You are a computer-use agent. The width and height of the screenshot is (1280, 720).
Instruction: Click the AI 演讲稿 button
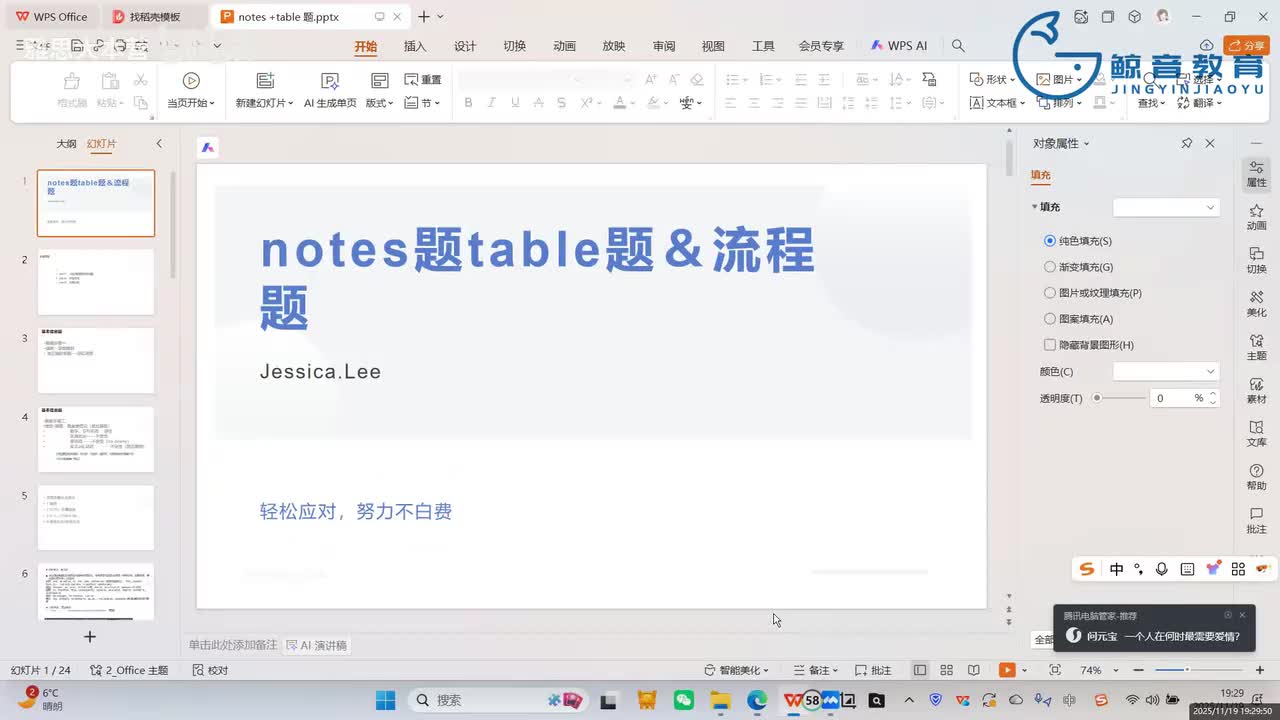click(317, 646)
